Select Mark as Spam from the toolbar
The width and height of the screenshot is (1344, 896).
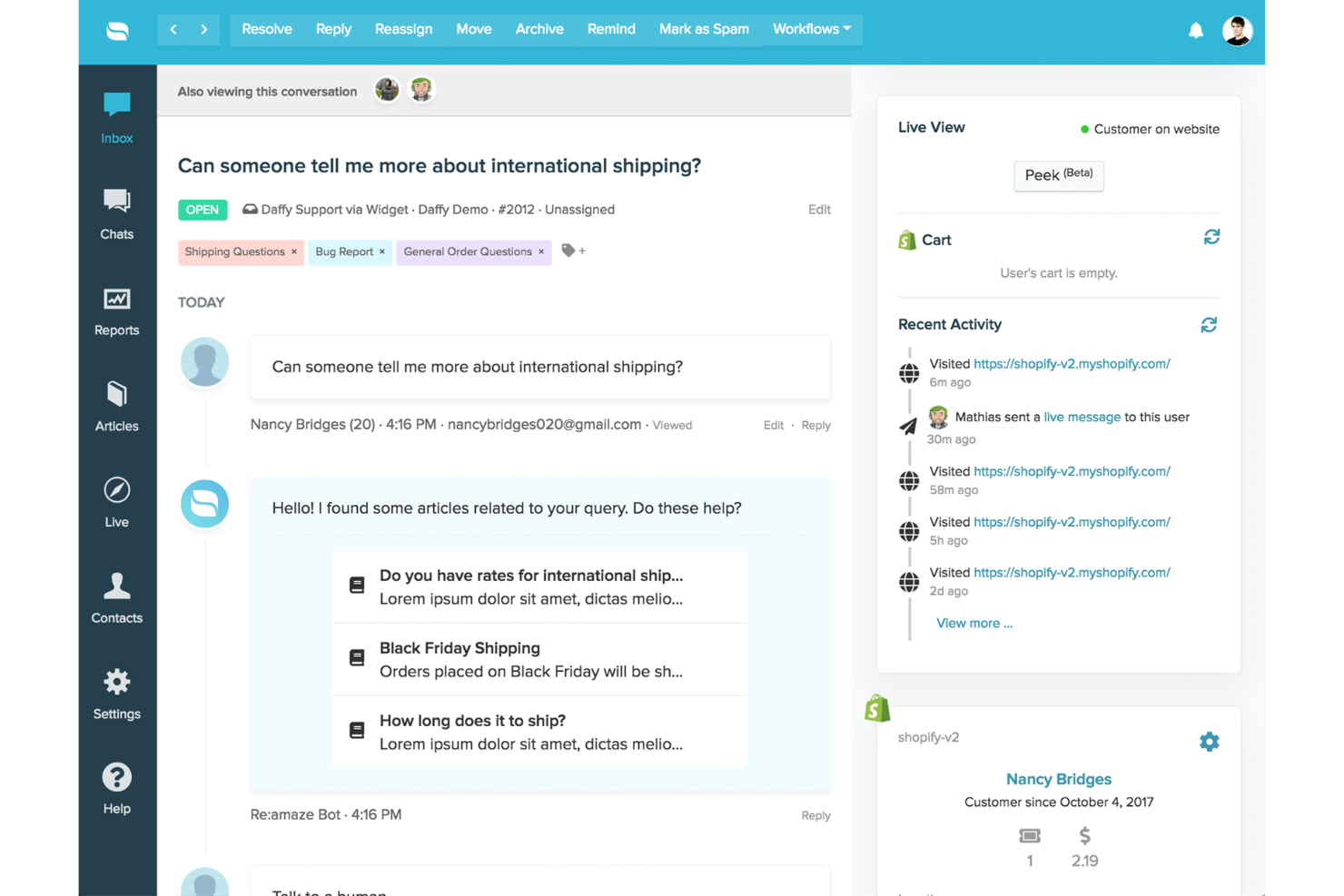tap(704, 28)
